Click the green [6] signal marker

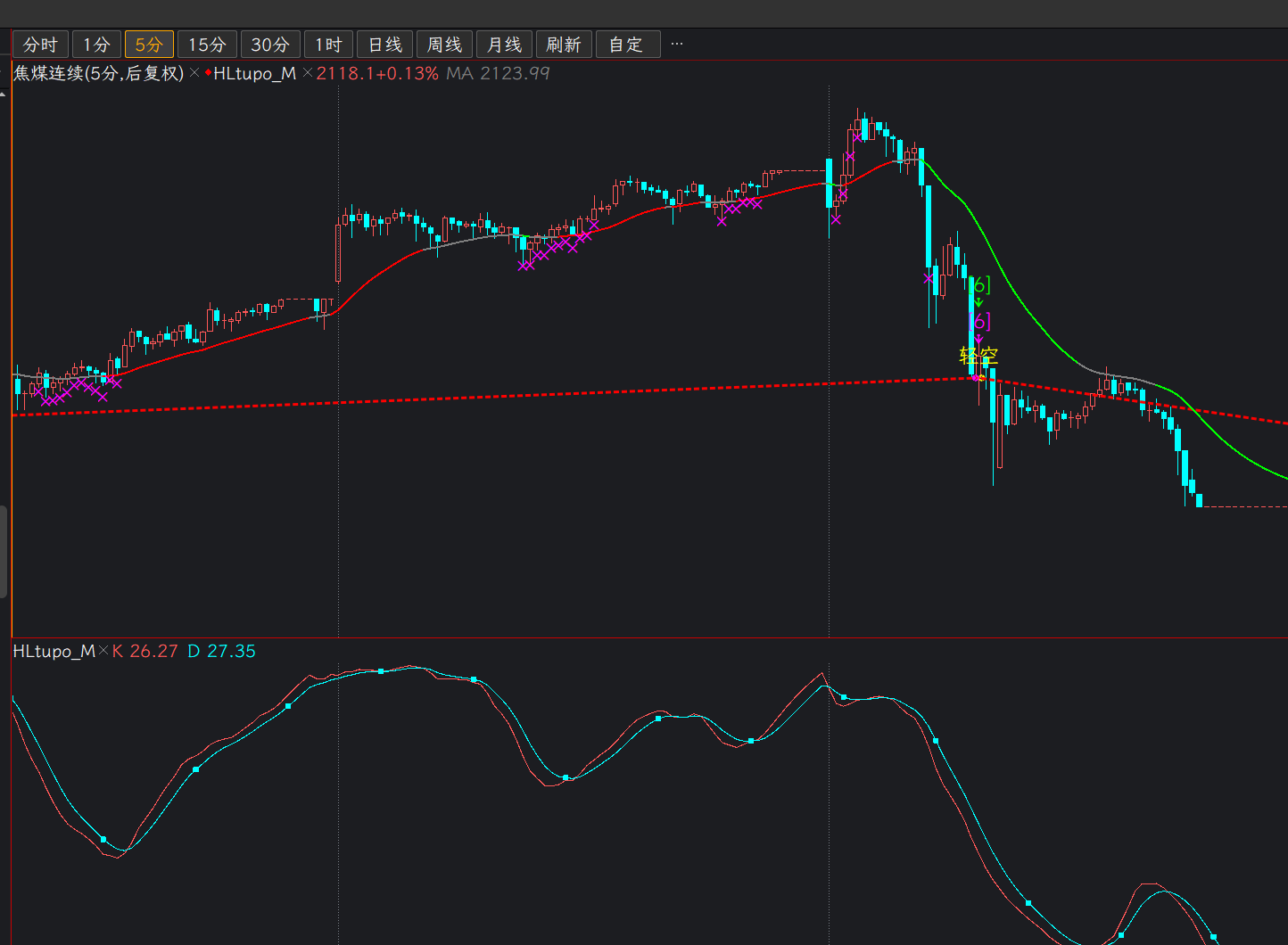[x=980, y=285]
